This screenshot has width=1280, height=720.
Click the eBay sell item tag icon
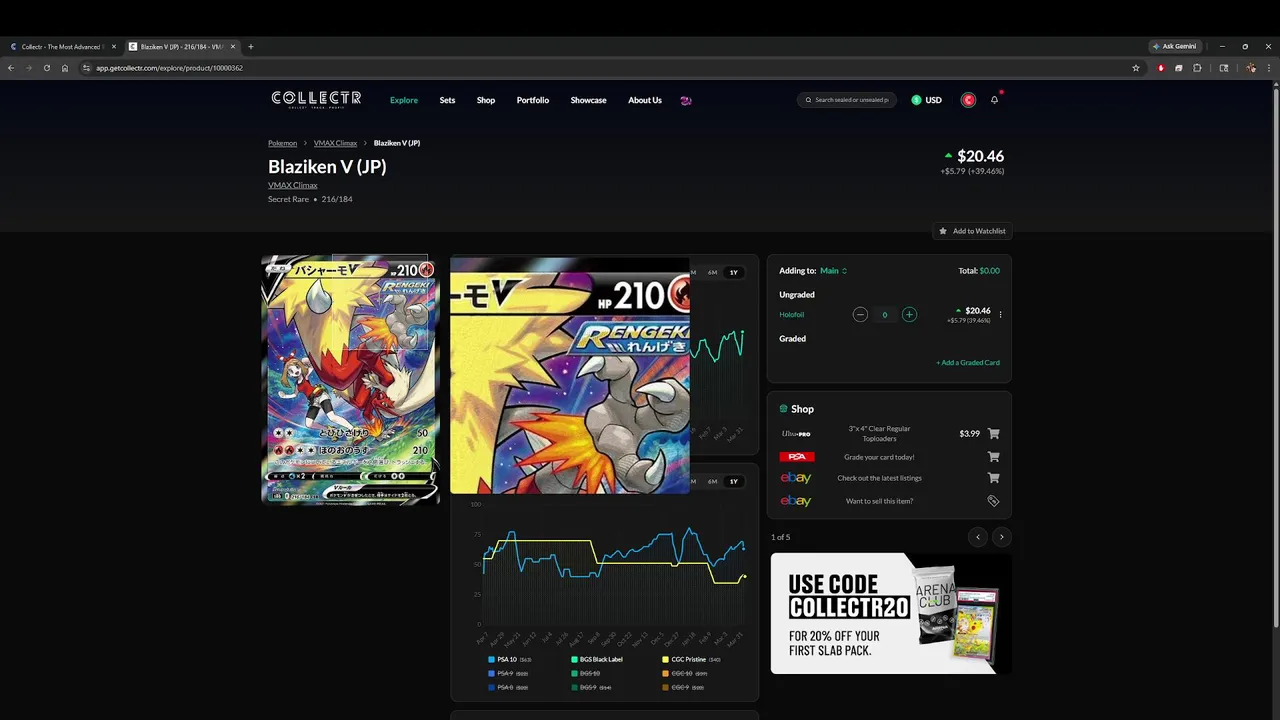pos(993,501)
